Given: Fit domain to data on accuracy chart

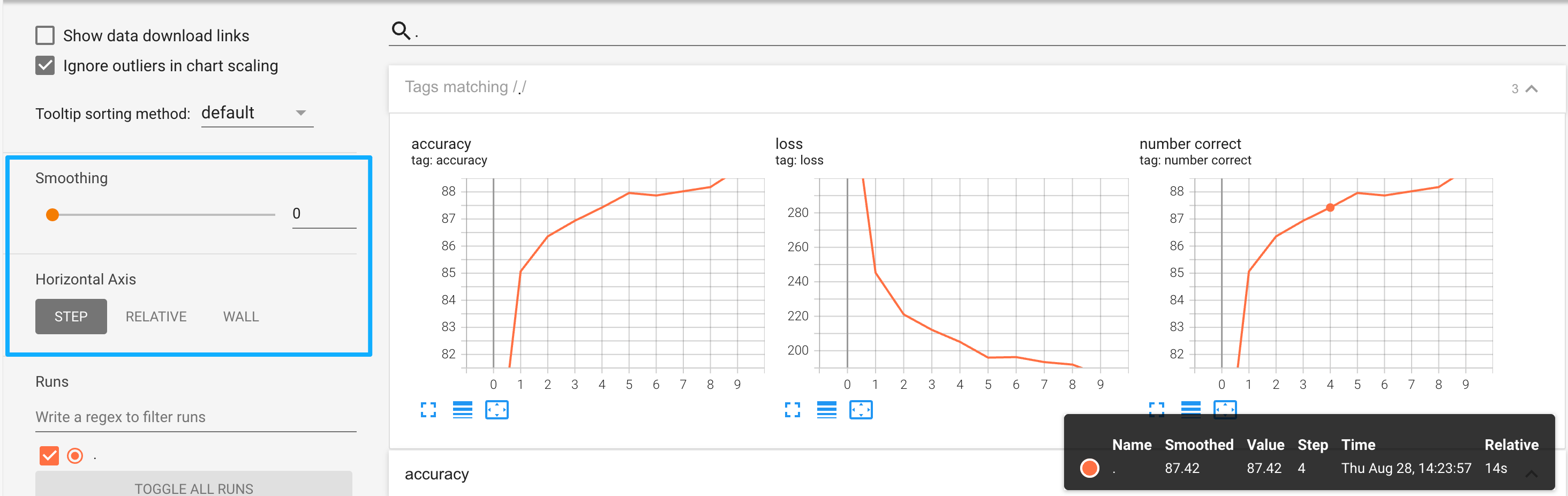Looking at the screenshot, I should coord(497,410).
